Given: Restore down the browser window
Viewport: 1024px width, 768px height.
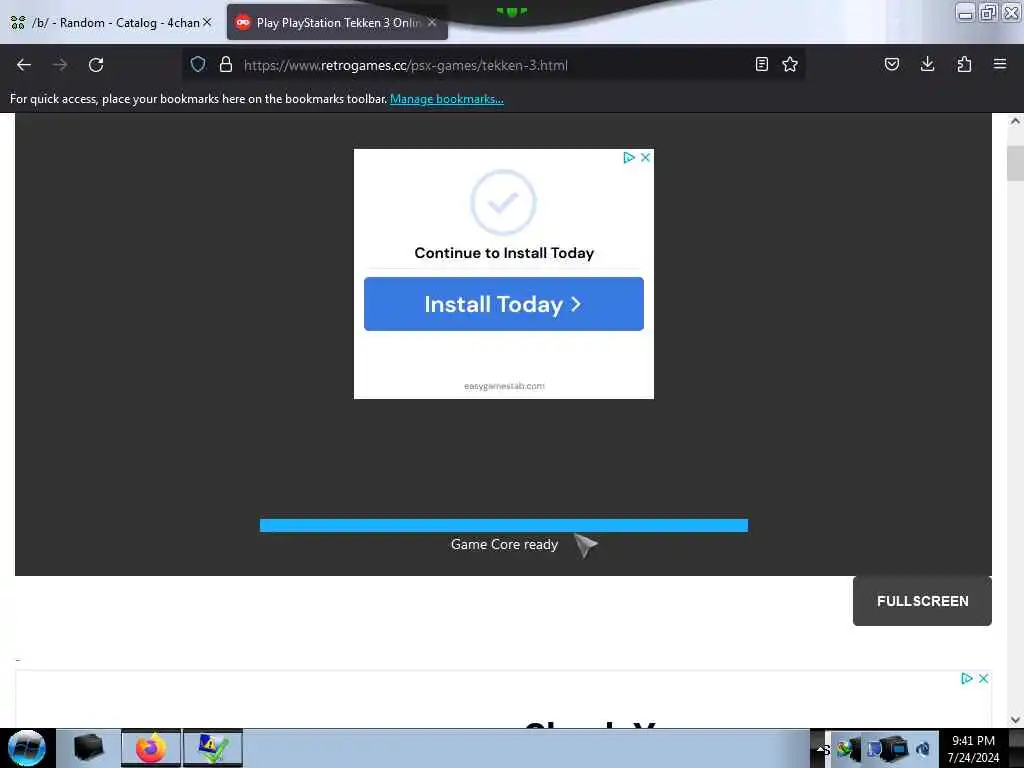Looking at the screenshot, I should point(988,12).
